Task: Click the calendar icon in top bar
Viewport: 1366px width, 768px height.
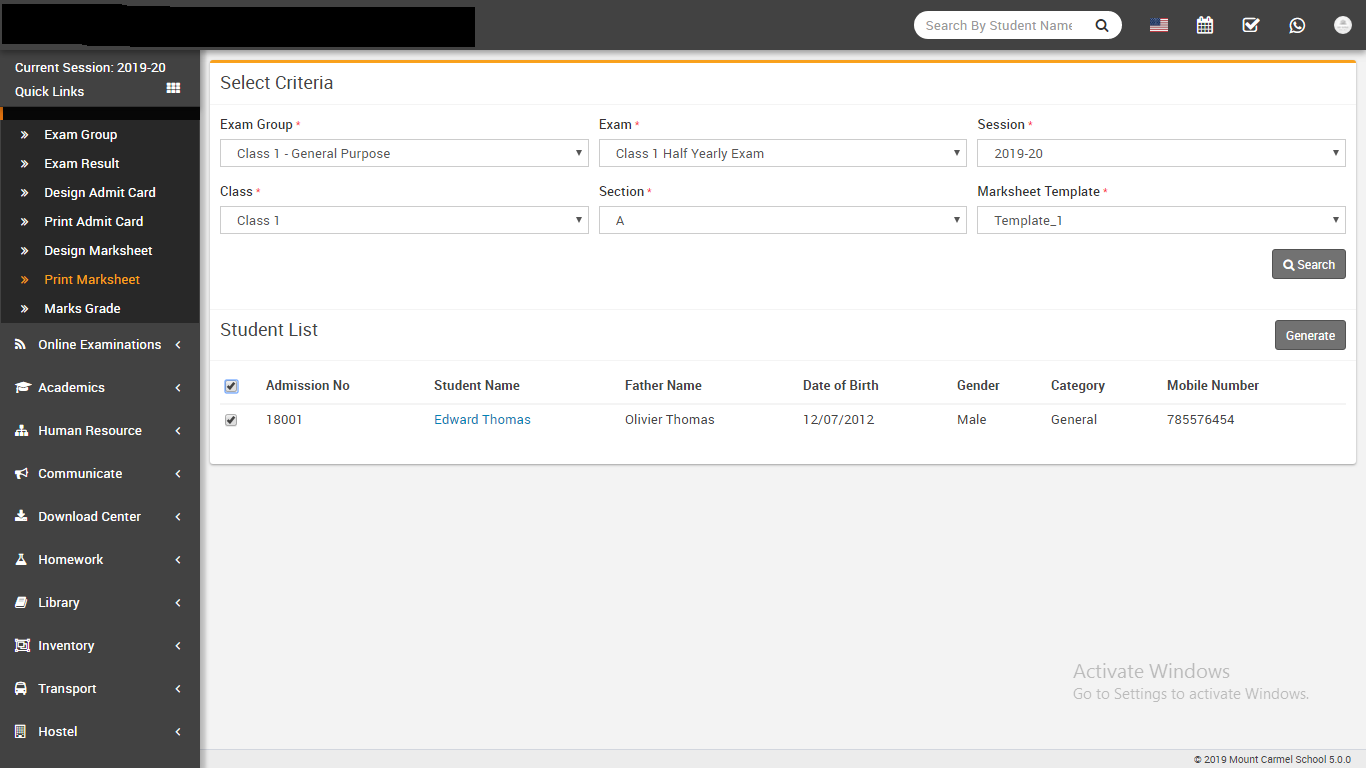Action: click(x=1205, y=25)
